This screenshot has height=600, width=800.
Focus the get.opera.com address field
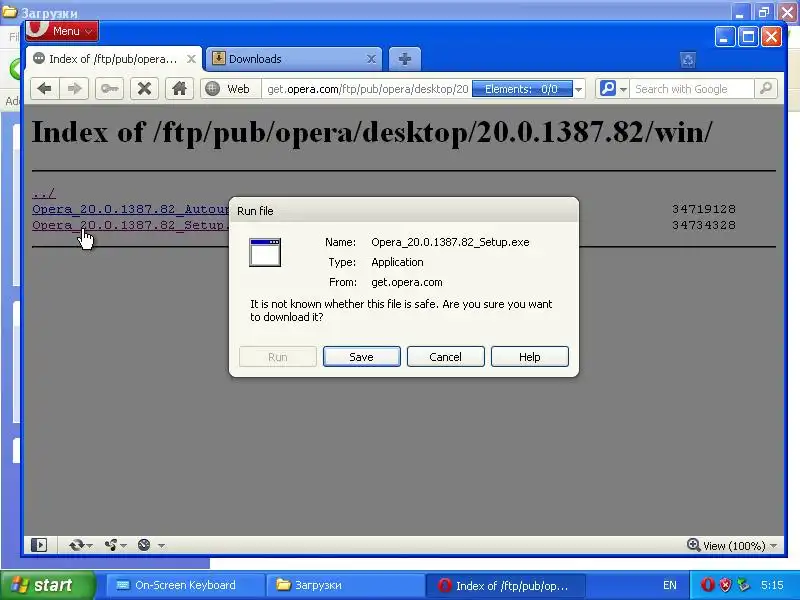[367, 89]
